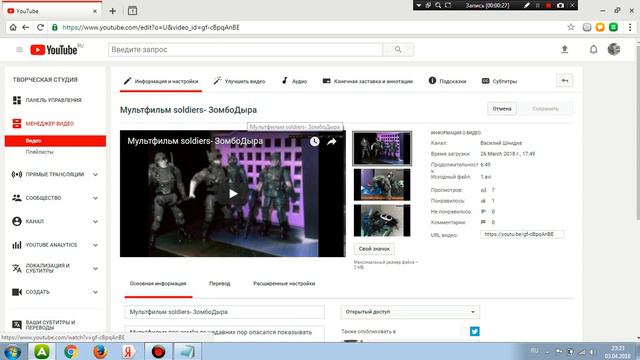Open the account avatar menu
Viewport: 640px width, 360px height.
click(613, 49)
